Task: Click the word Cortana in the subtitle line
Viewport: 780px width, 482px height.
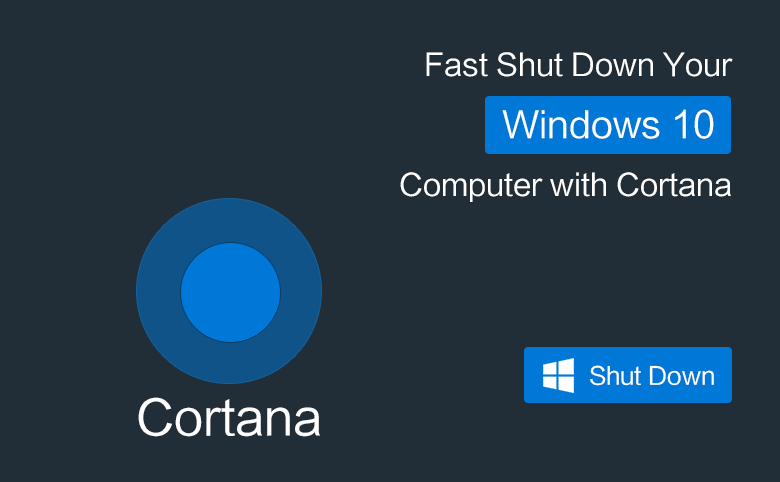Action: click(674, 185)
